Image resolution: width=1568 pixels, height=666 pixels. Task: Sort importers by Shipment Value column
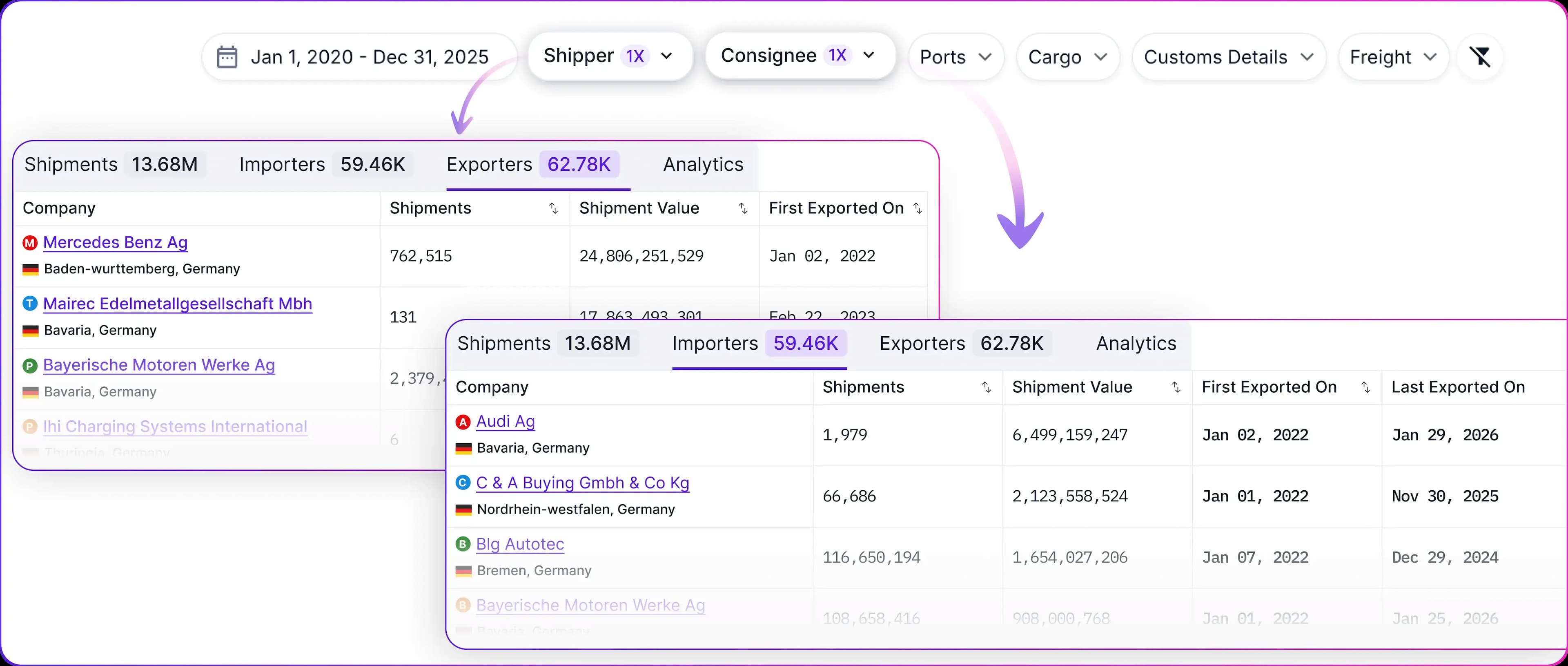(x=1176, y=387)
